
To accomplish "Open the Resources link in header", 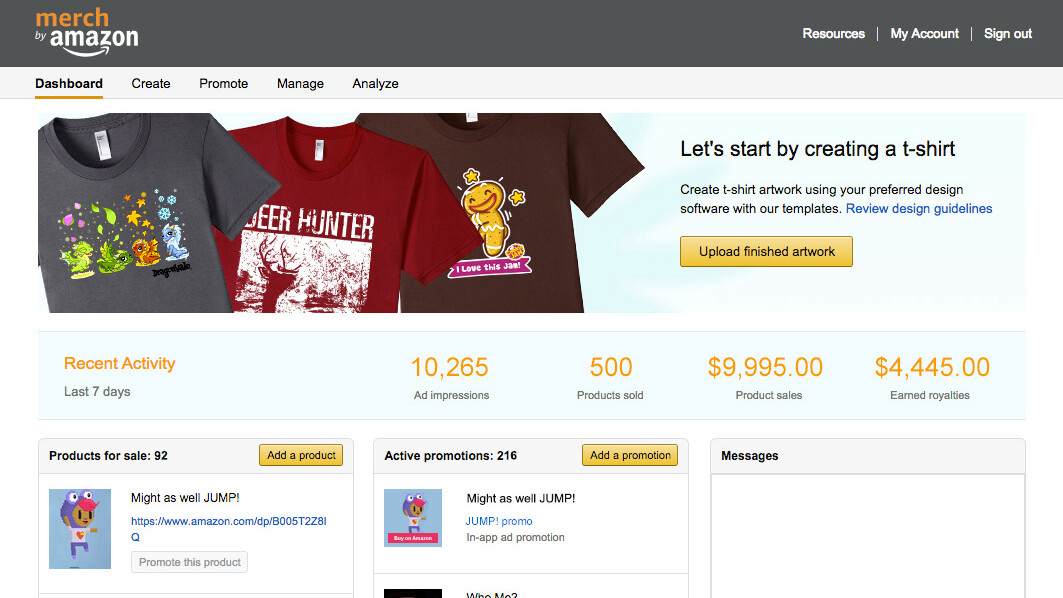I will click(x=833, y=33).
